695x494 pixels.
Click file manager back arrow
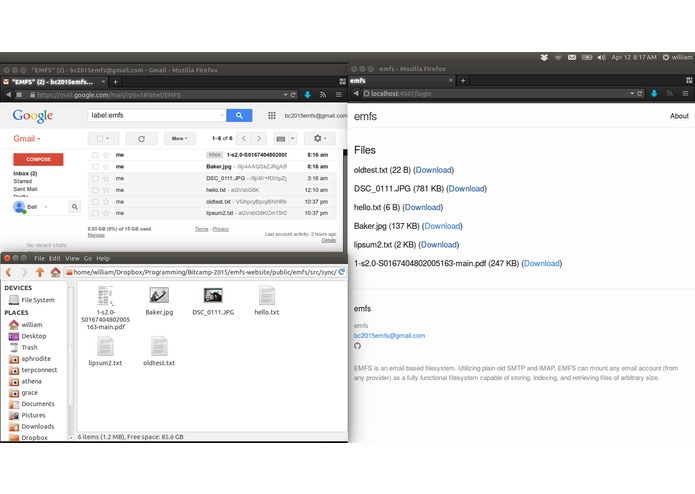click(x=8, y=272)
